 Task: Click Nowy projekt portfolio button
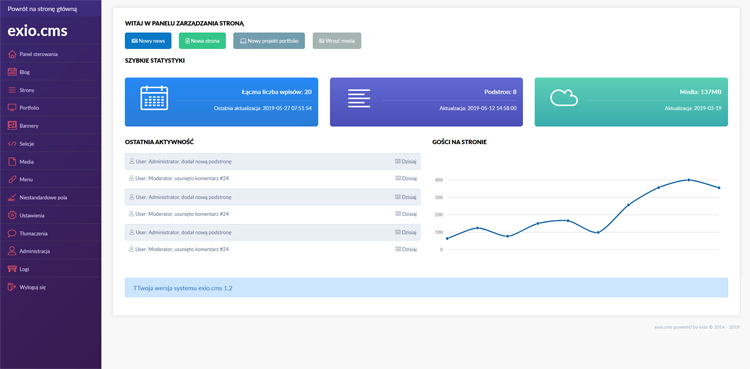click(269, 41)
